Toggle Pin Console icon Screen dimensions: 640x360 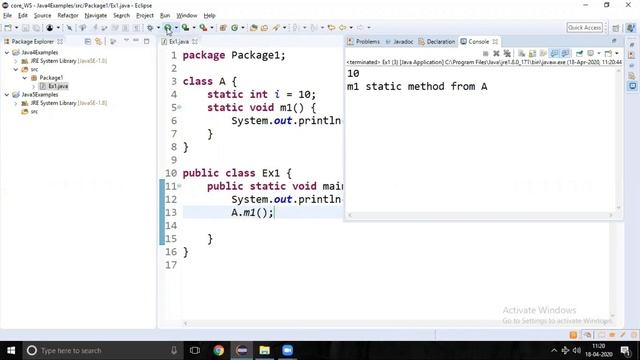pos(579,53)
